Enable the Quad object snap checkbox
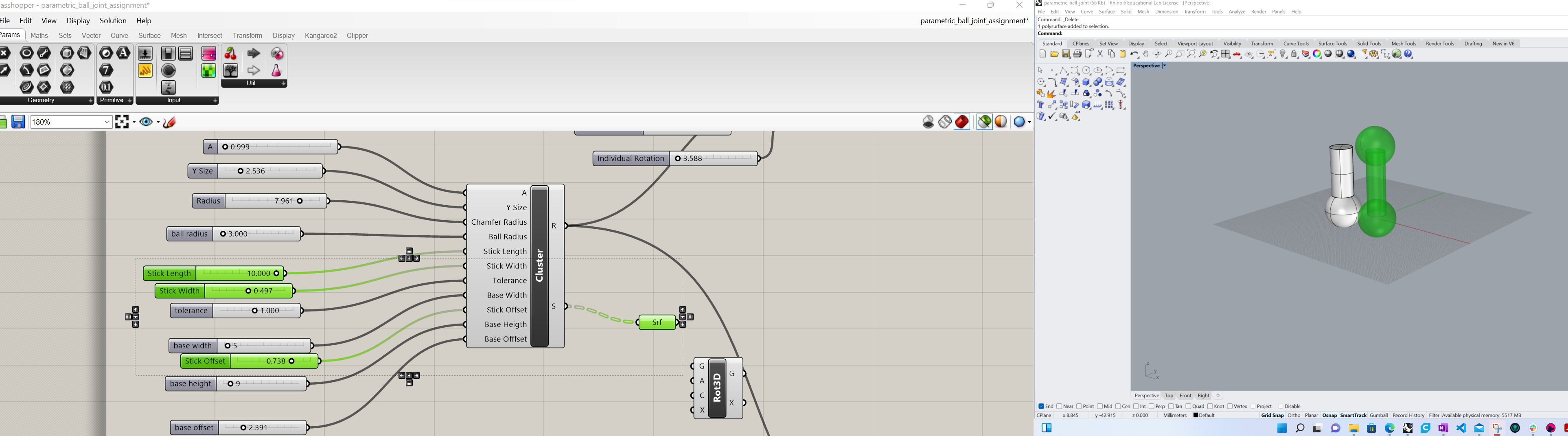 coord(1189,406)
